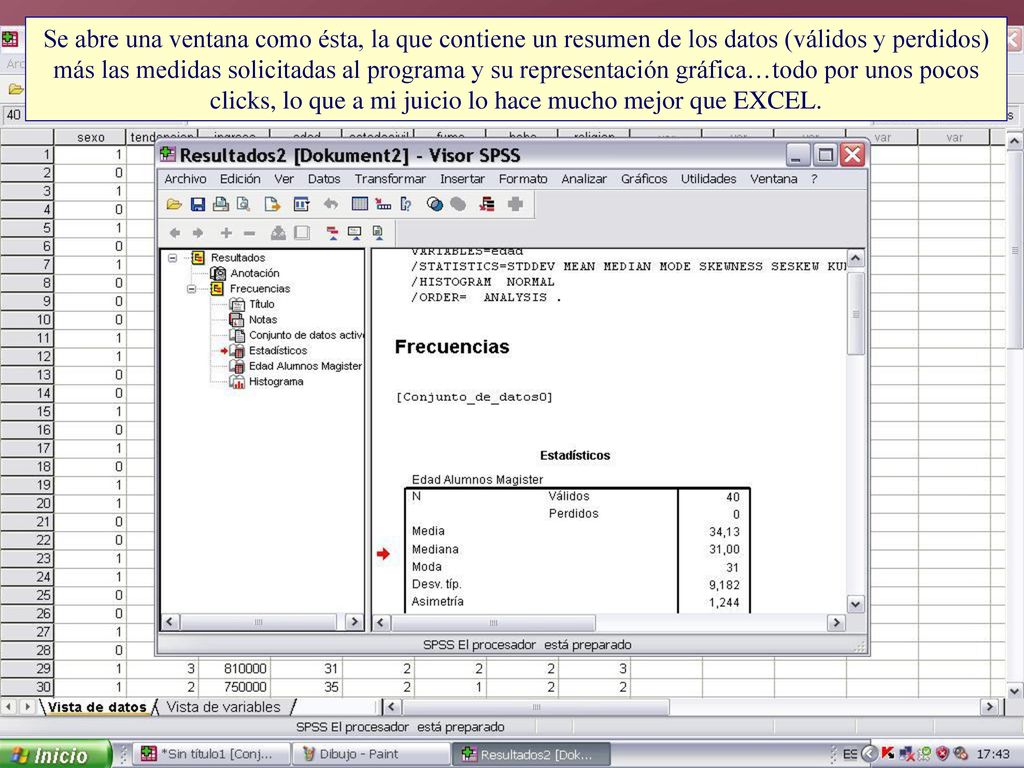Expand hidden tray icons with chevron

(869, 754)
